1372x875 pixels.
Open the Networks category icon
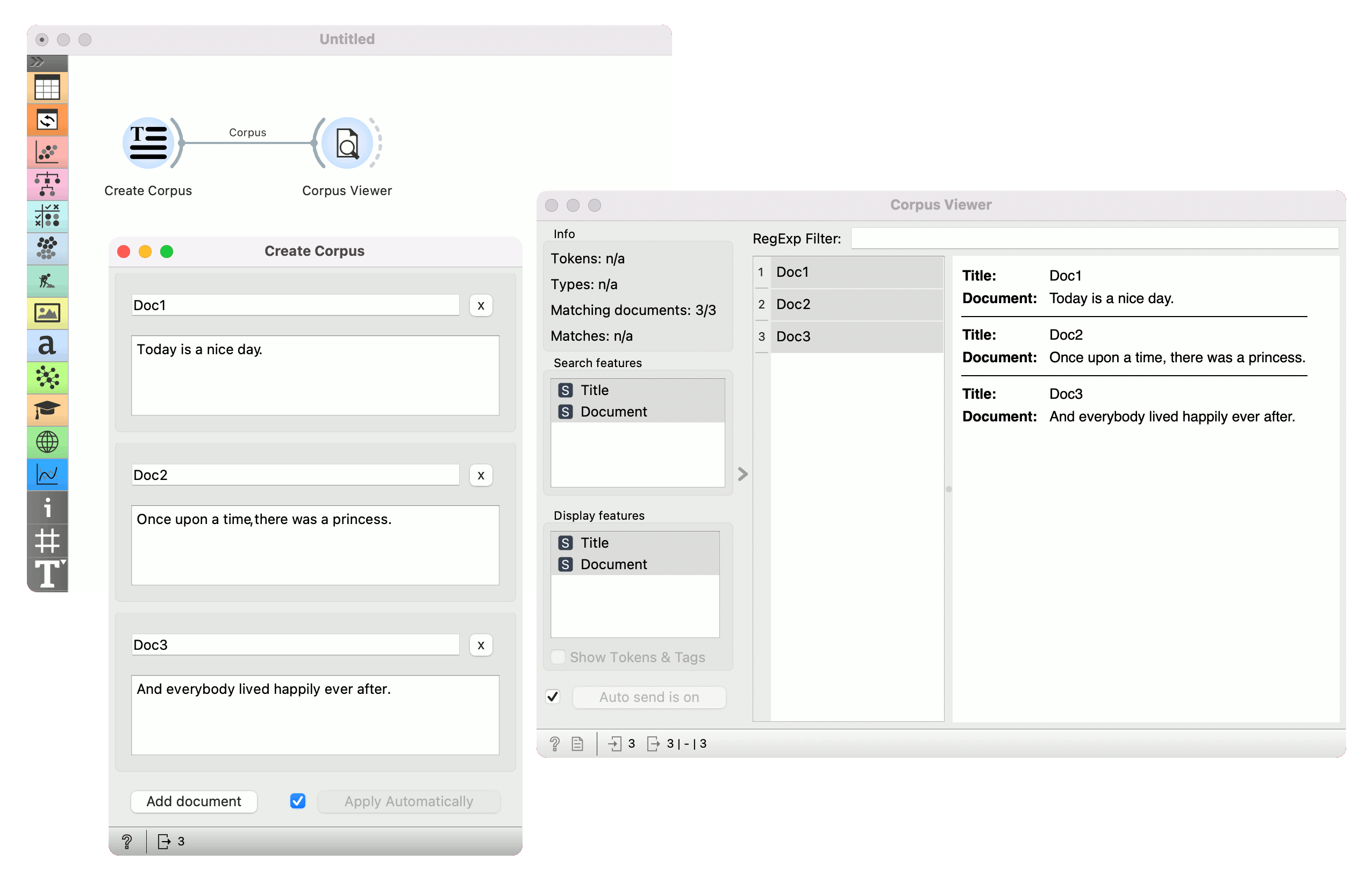47,377
